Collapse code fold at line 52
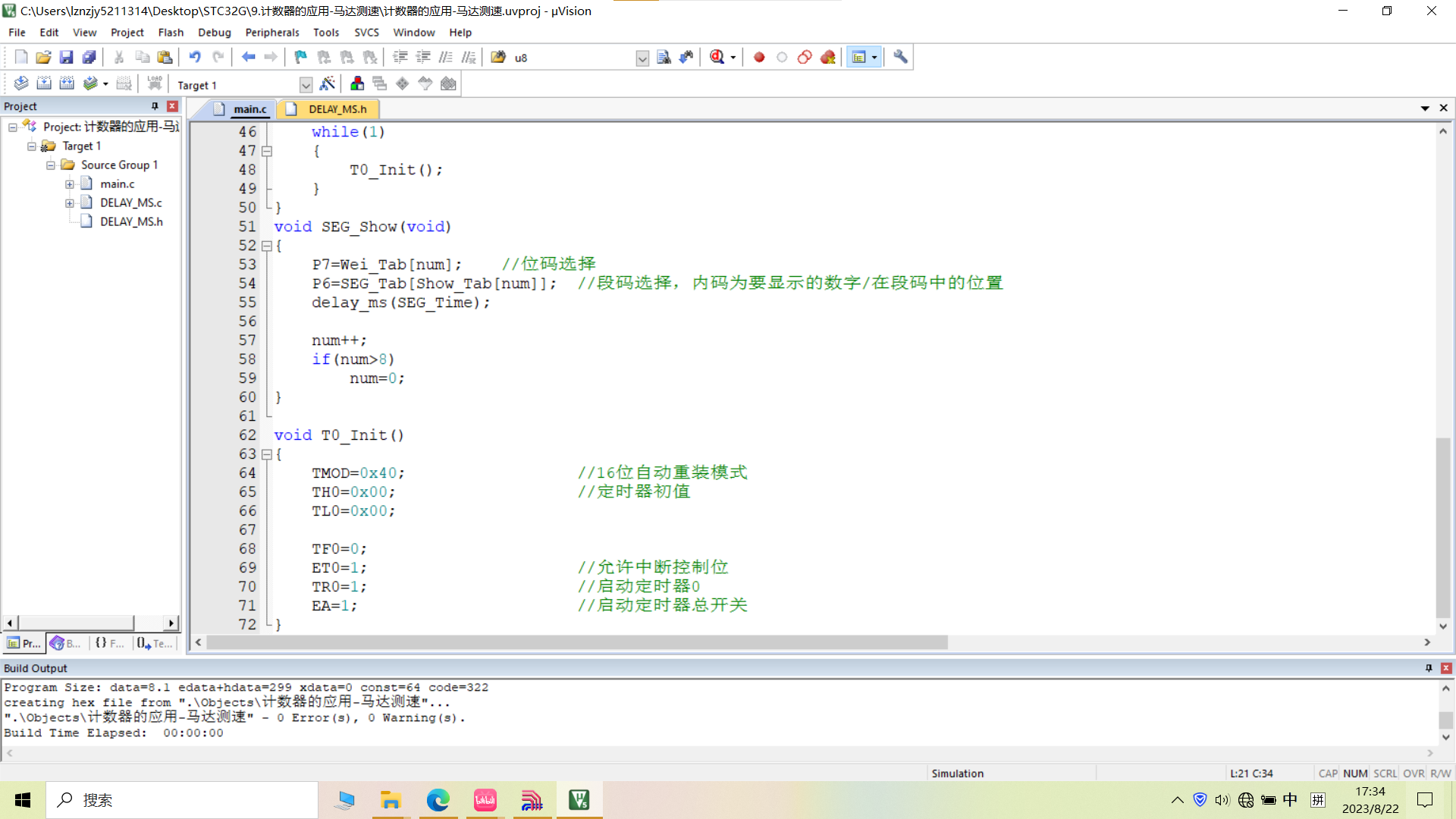This screenshot has height=819, width=1456. 267,246
